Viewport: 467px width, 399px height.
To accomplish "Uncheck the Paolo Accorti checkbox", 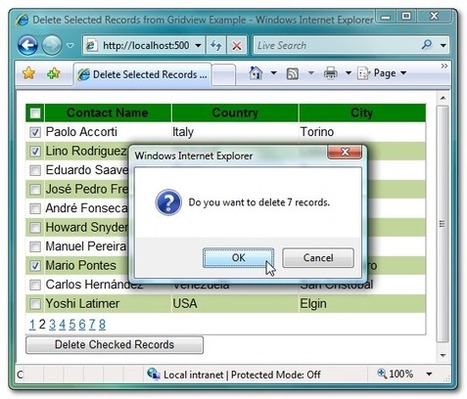I will [x=35, y=132].
